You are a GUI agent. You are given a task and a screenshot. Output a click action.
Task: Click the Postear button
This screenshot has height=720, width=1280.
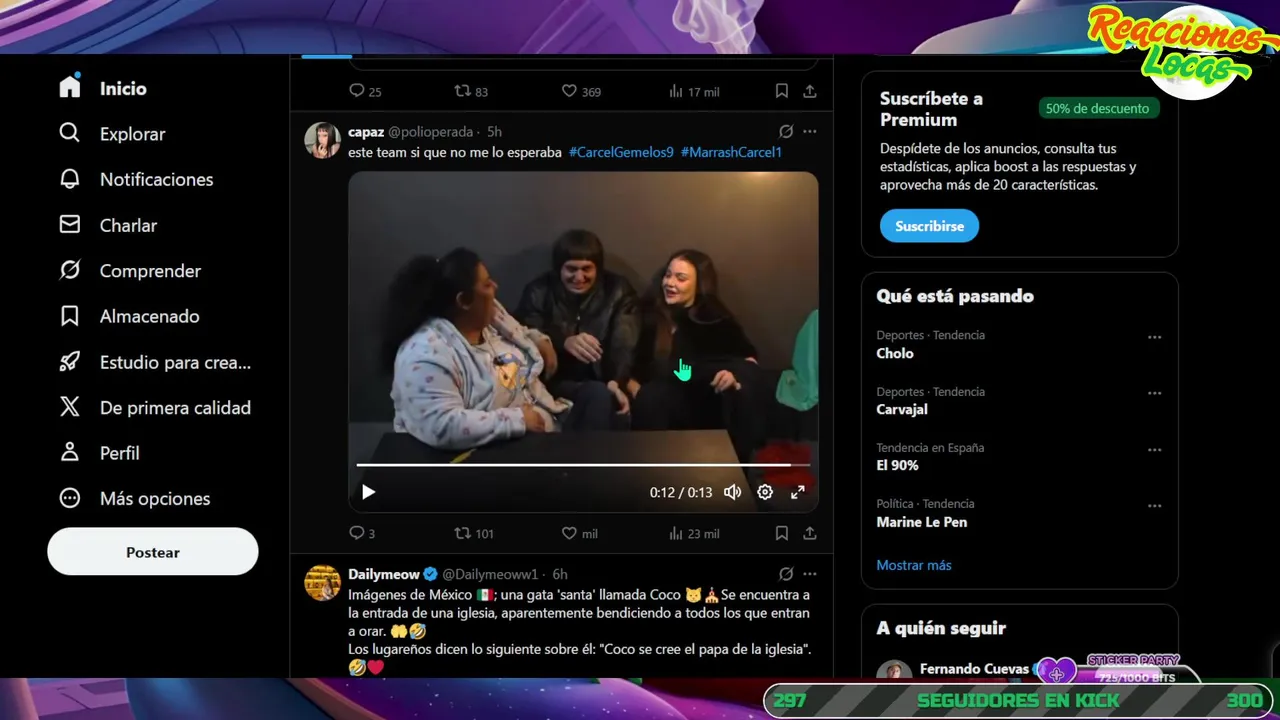pos(153,552)
